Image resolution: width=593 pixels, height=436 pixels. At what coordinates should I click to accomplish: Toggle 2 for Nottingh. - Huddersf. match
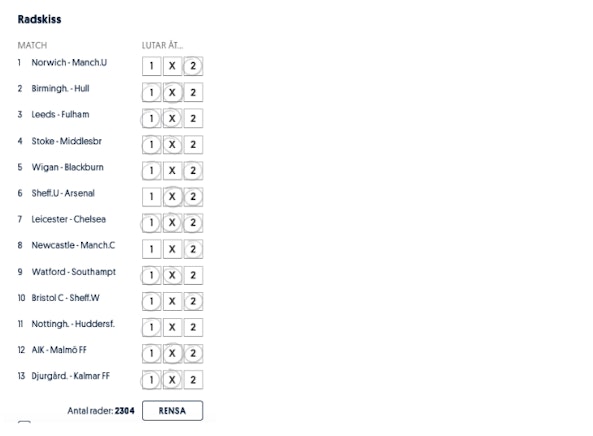pos(193,327)
